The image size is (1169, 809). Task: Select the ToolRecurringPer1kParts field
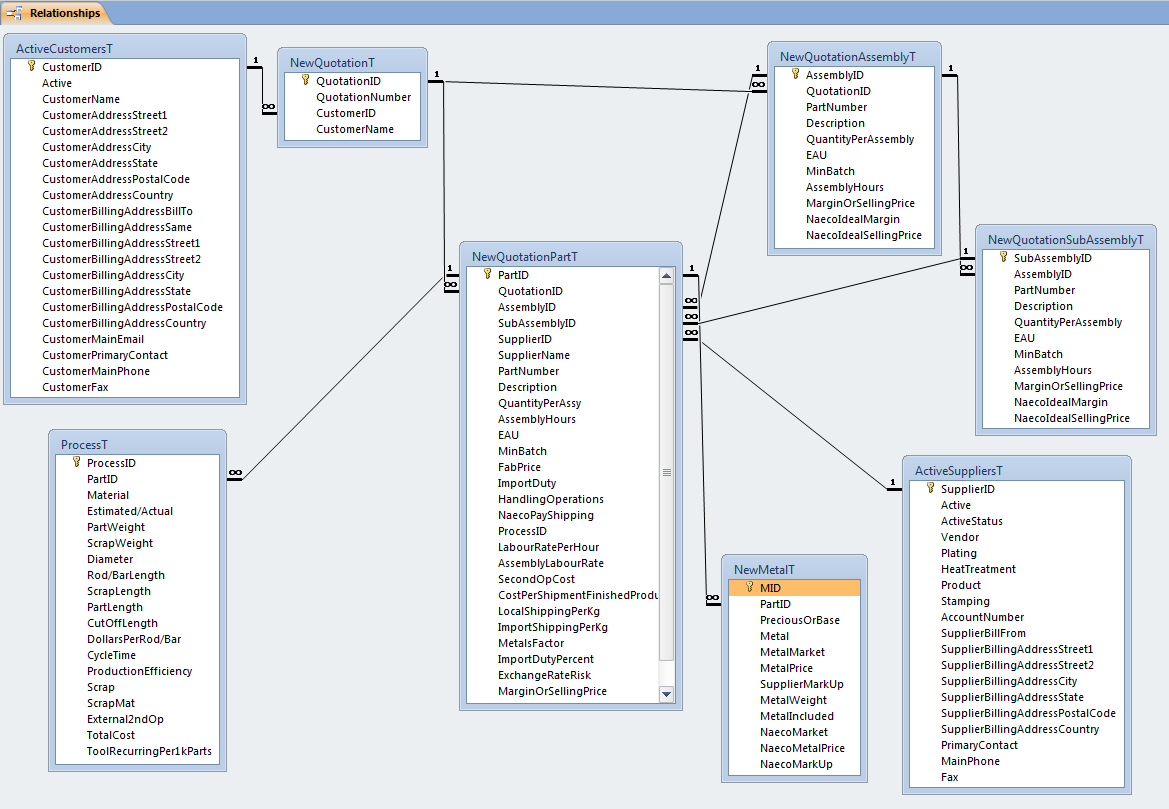coord(138,751)
